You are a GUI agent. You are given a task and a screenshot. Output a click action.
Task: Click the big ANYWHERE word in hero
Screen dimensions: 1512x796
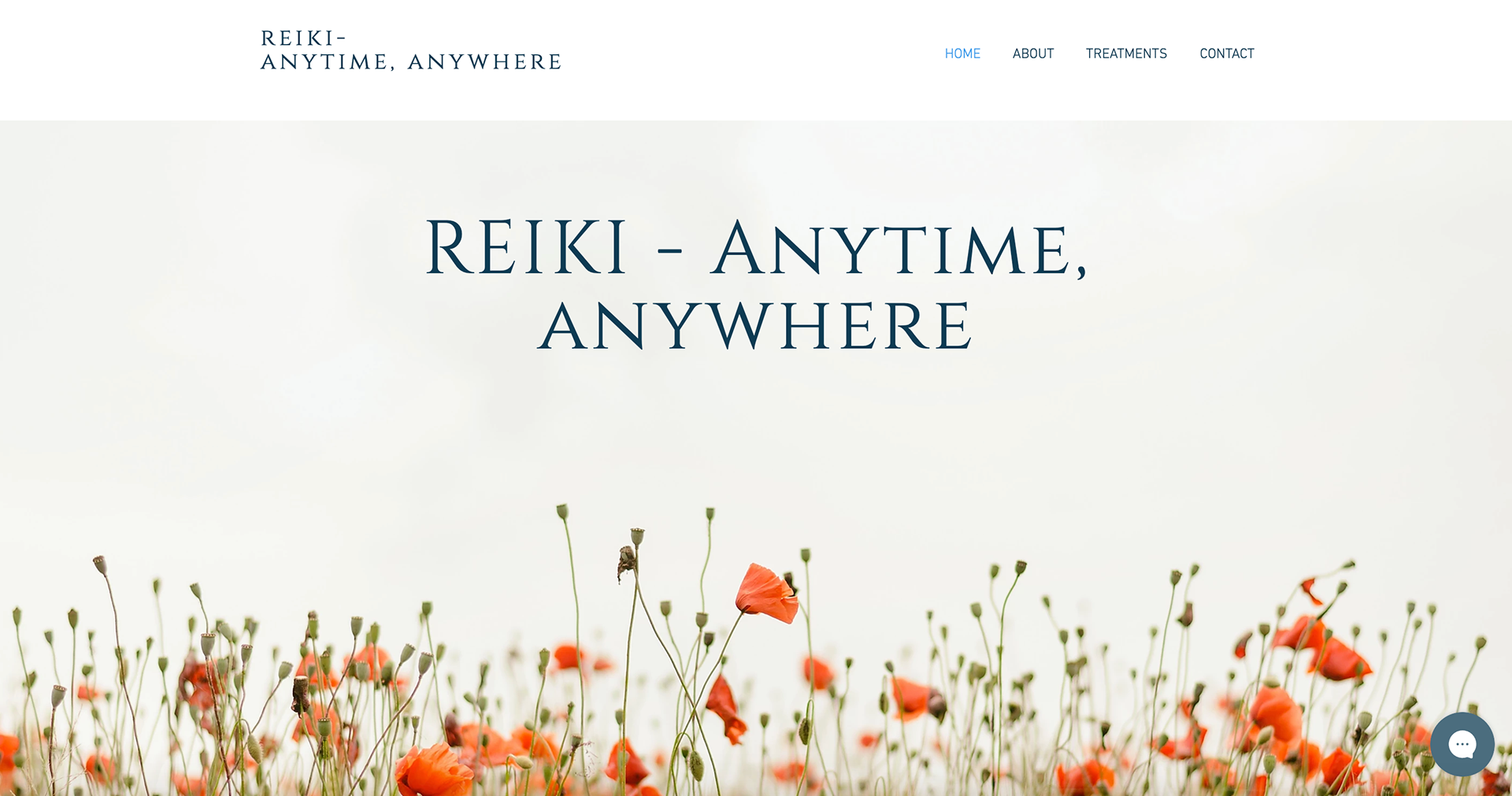tap(756, 326)
